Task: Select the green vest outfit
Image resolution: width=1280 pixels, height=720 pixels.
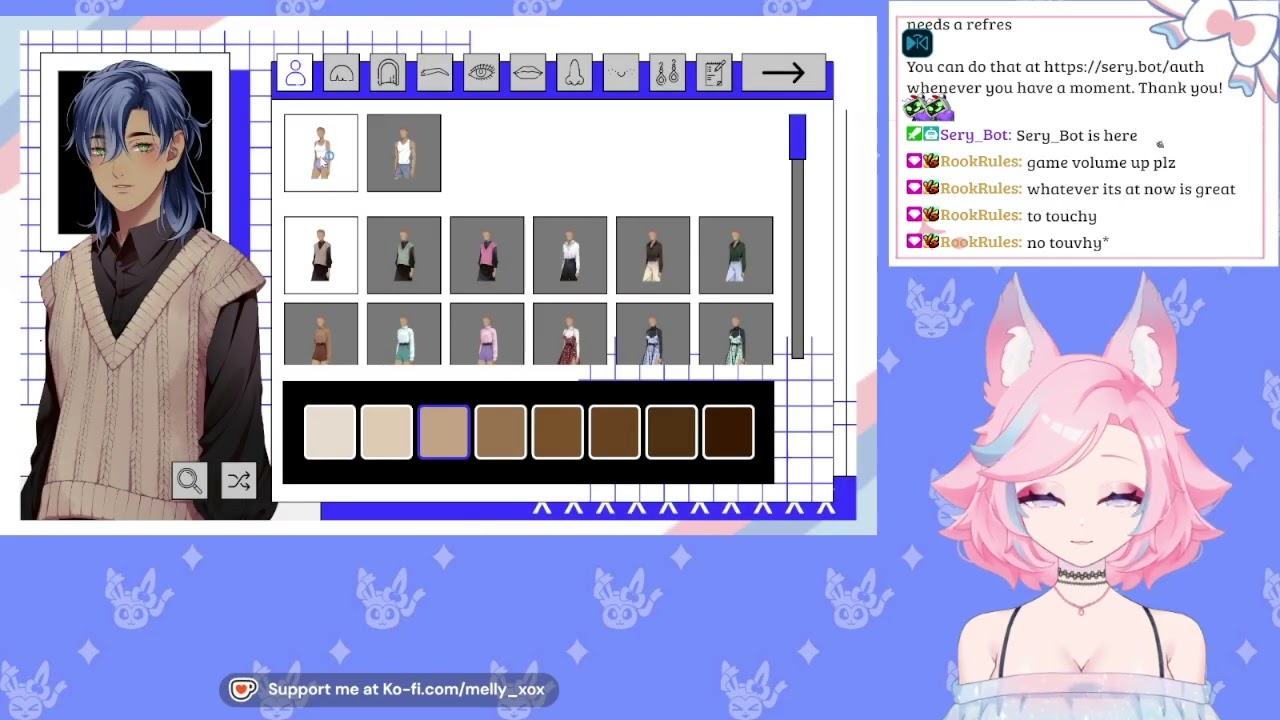Action: (x=404, y=255)
